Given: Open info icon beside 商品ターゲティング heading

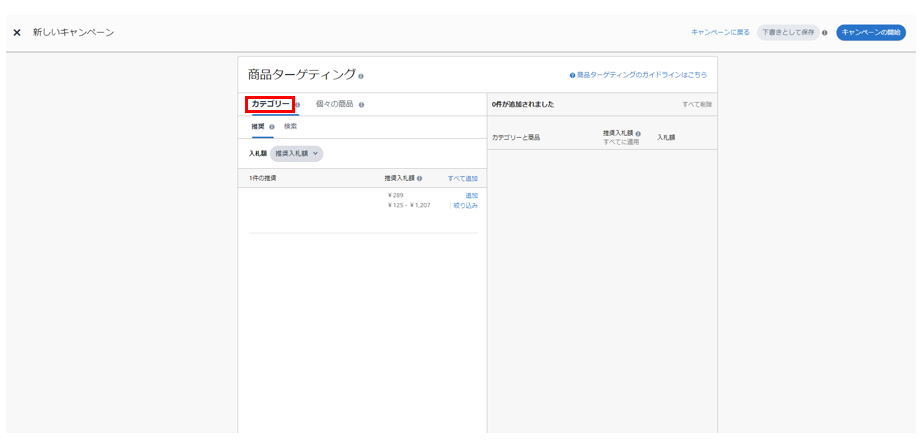Looking at the screenshot, I should point(361,76).
